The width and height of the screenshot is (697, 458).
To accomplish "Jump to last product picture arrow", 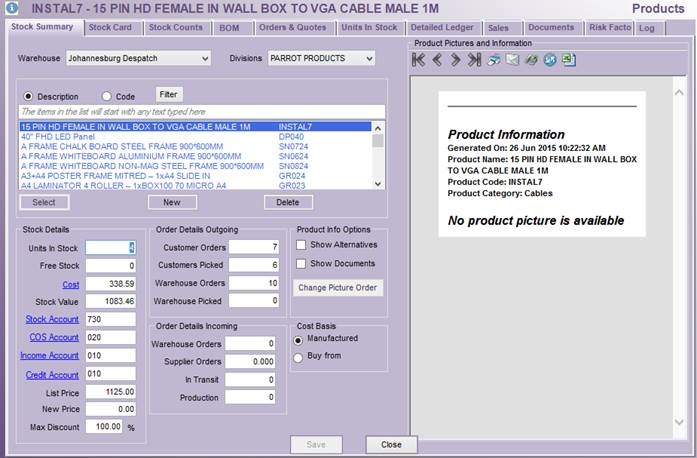I will pos(474,61).
